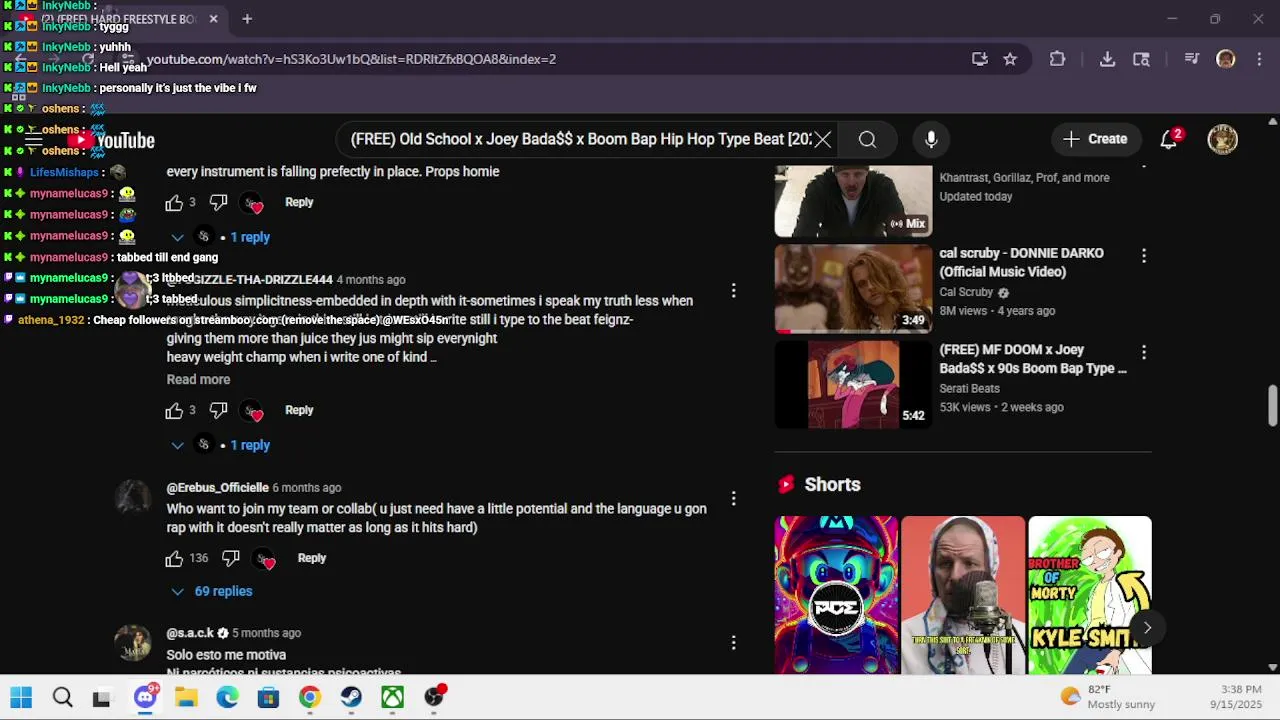Open options menu for @s.a.c.k comment
This screenshot has height=720, width=1280.
tap(733, 643)
